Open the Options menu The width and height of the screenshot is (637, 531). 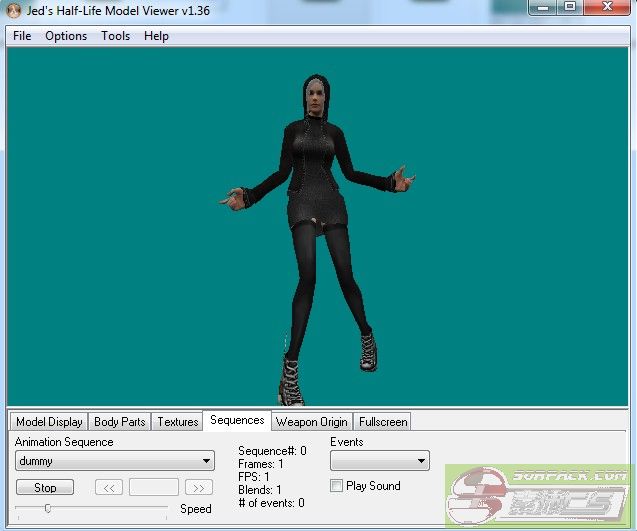pos(66,36)
